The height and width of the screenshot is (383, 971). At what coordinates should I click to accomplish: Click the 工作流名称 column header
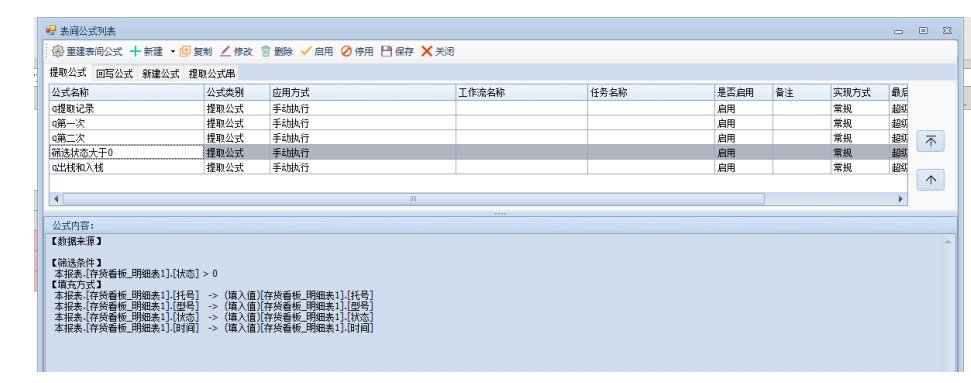click(522, 93)
